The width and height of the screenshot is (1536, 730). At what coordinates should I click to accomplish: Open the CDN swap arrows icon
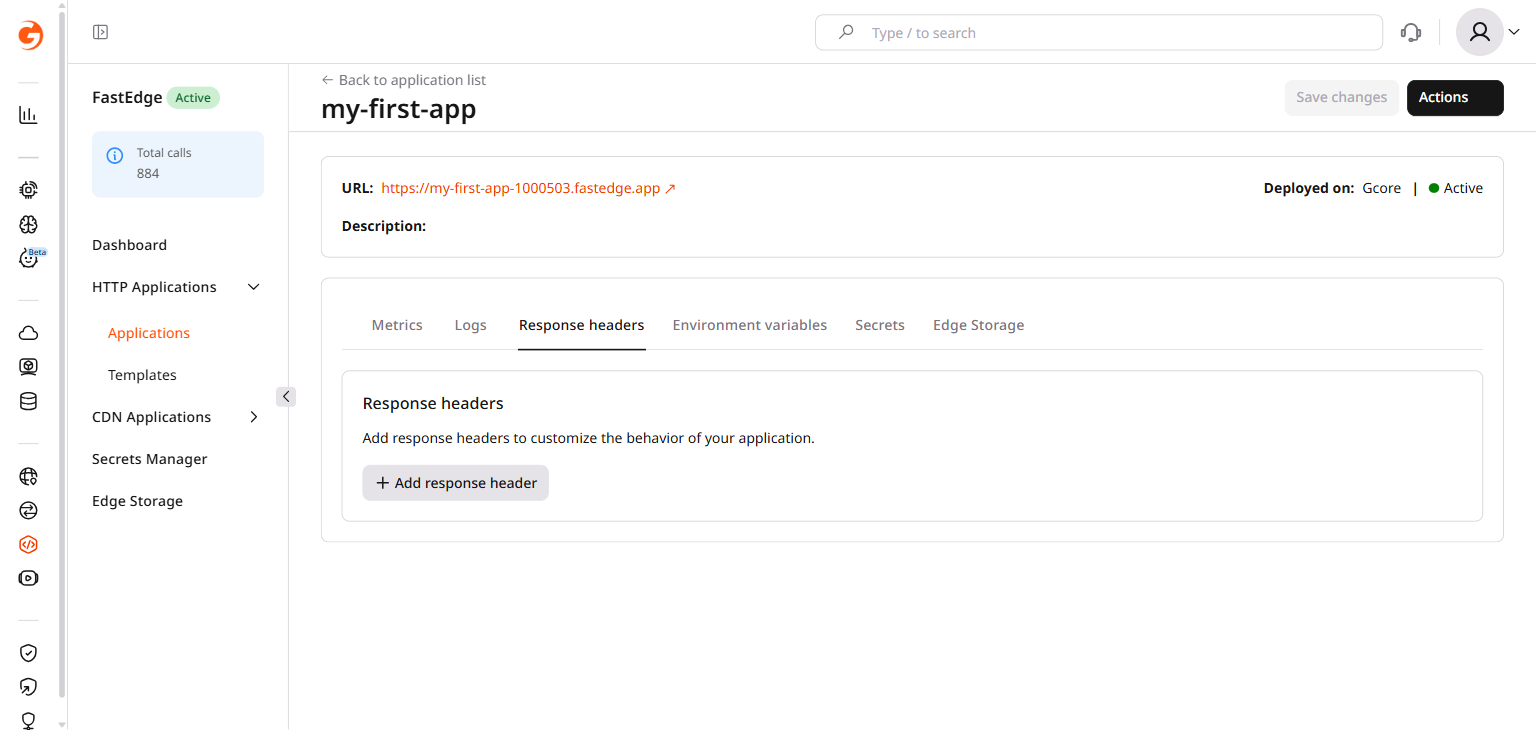(x=28, y=511)
